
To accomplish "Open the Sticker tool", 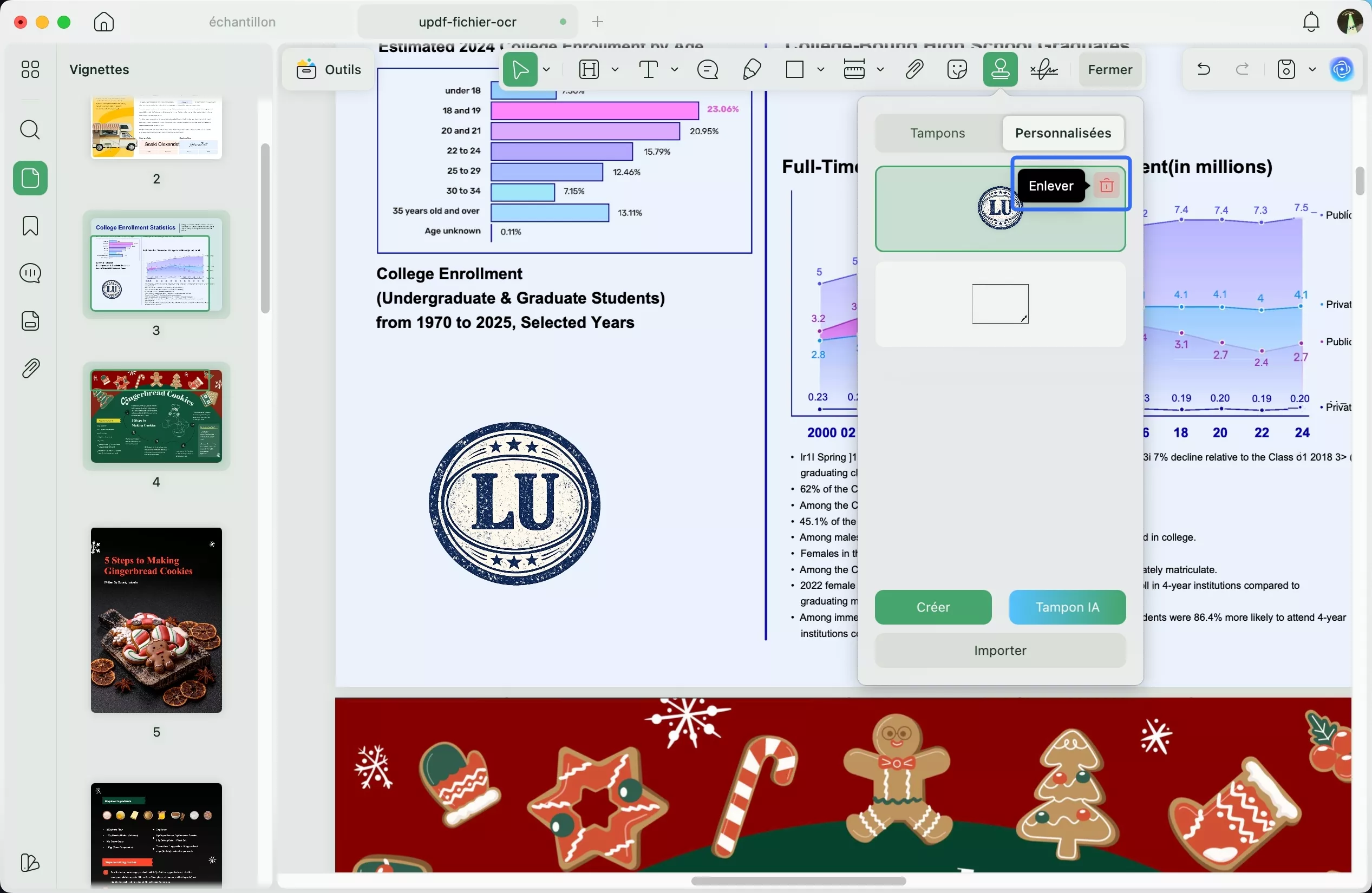I will (957, 70).
